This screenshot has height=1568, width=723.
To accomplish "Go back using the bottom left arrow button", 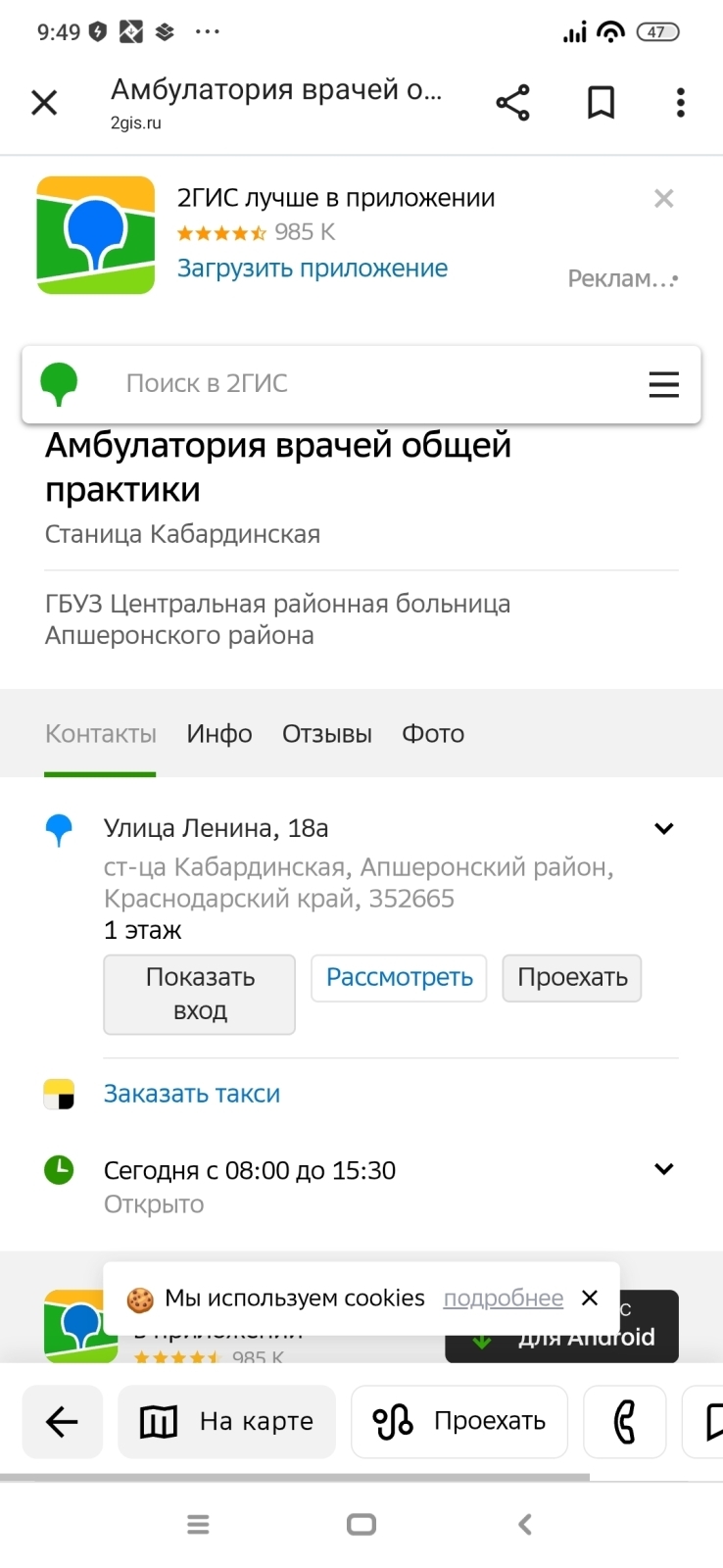I will pos(63,1422).
